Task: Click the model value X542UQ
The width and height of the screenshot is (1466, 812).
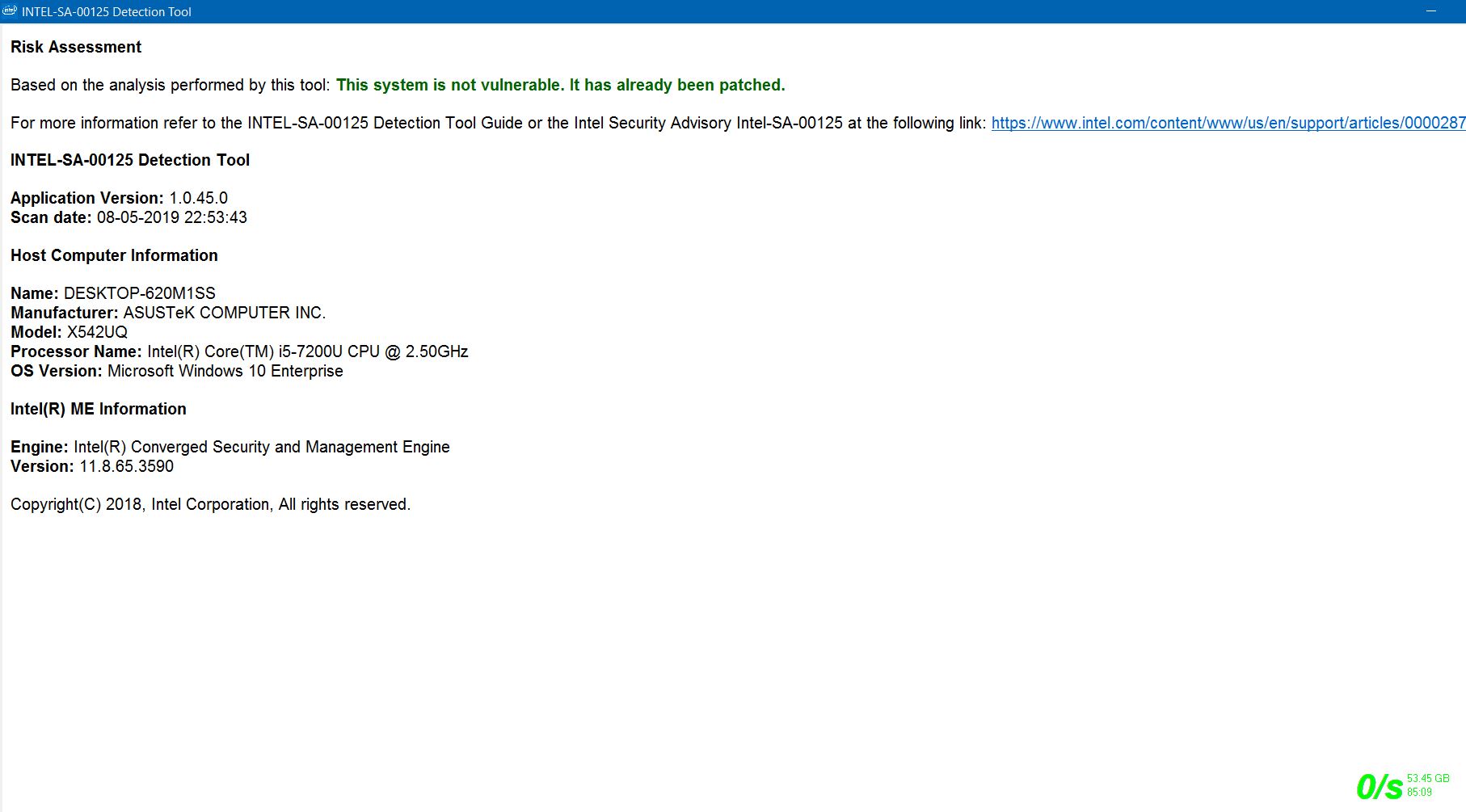Action: click(97, 332)
